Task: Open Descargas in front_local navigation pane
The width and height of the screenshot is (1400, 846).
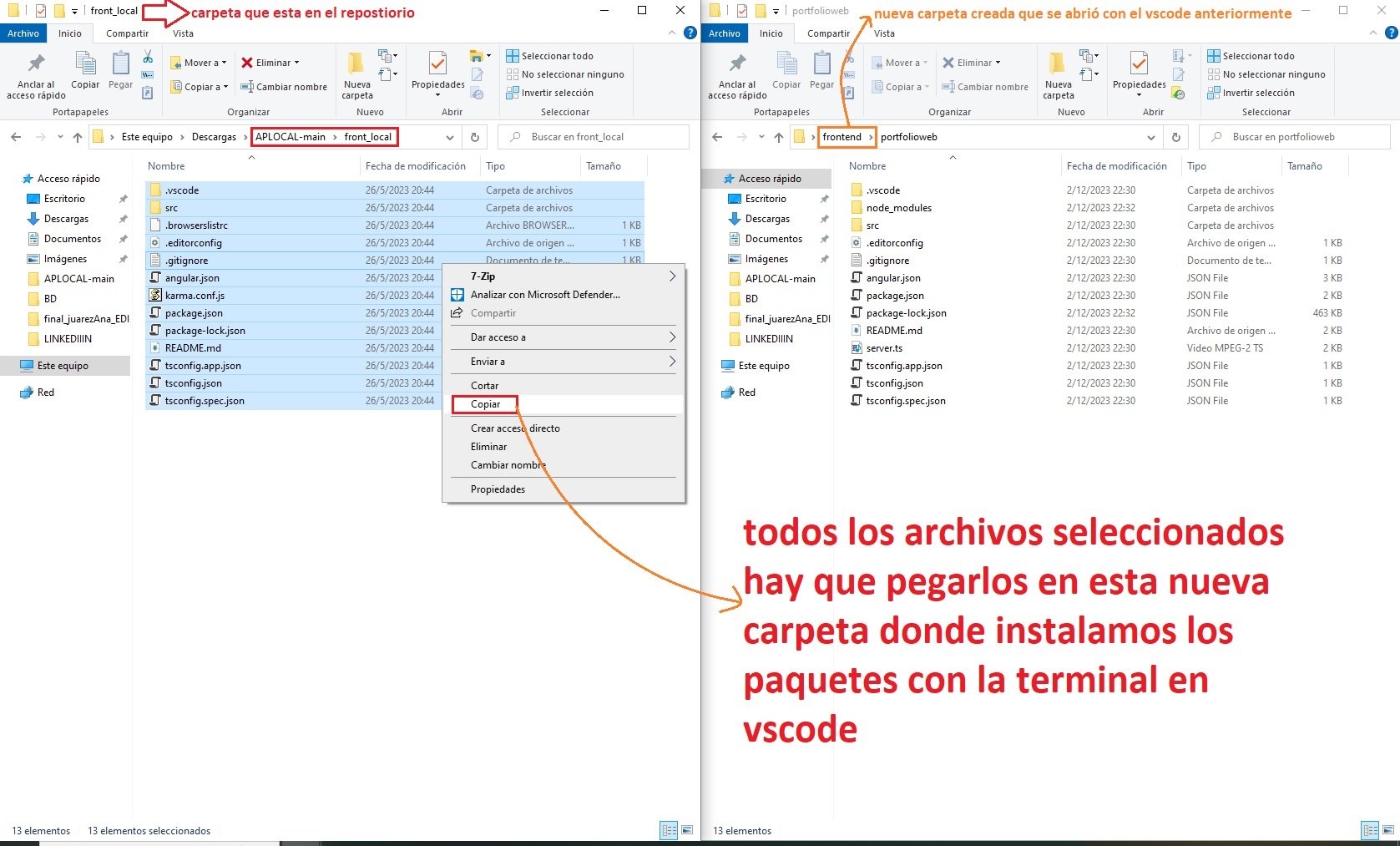Action: click(x=66, y=219)
